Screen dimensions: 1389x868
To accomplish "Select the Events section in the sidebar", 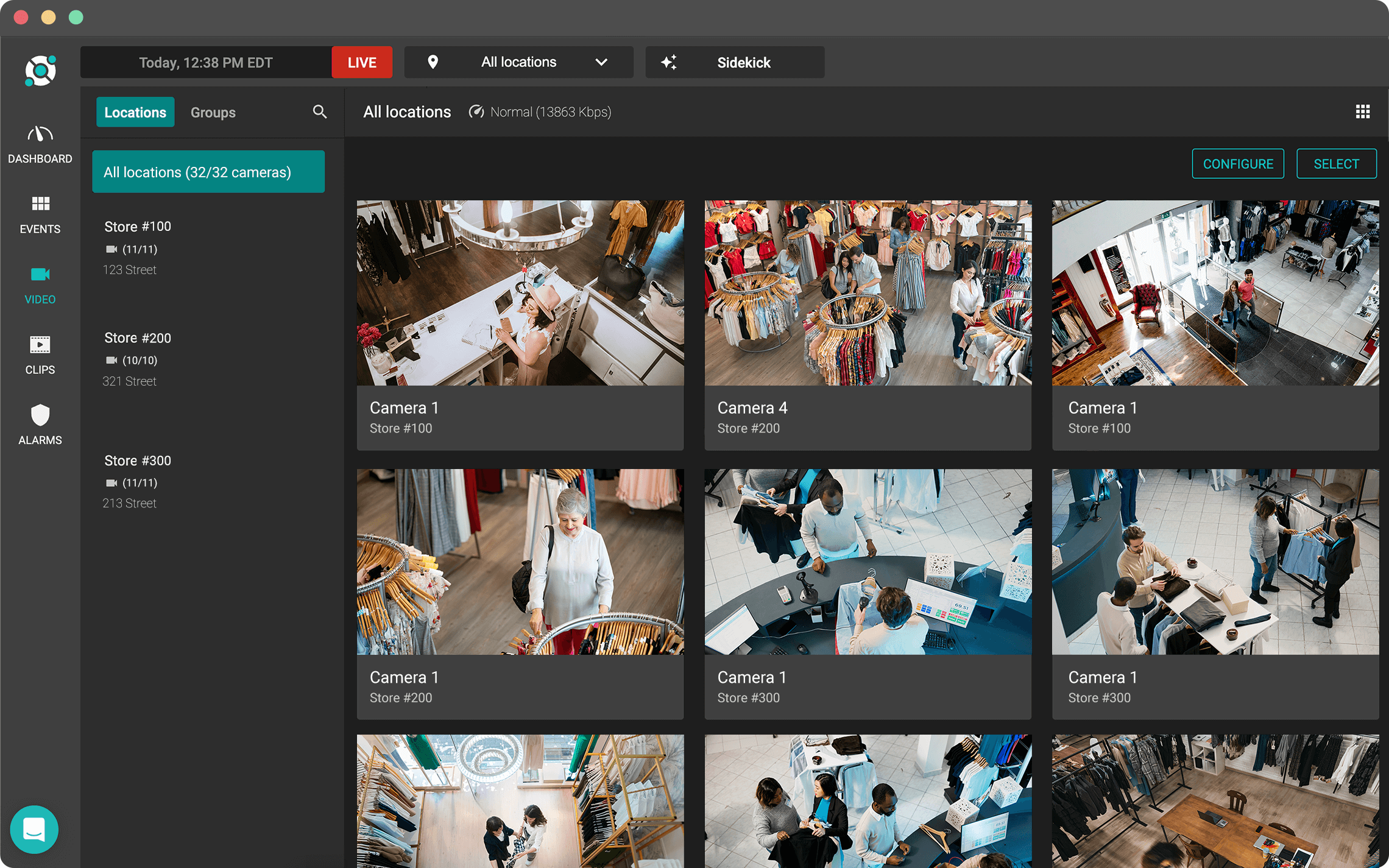I will [39, 214].
